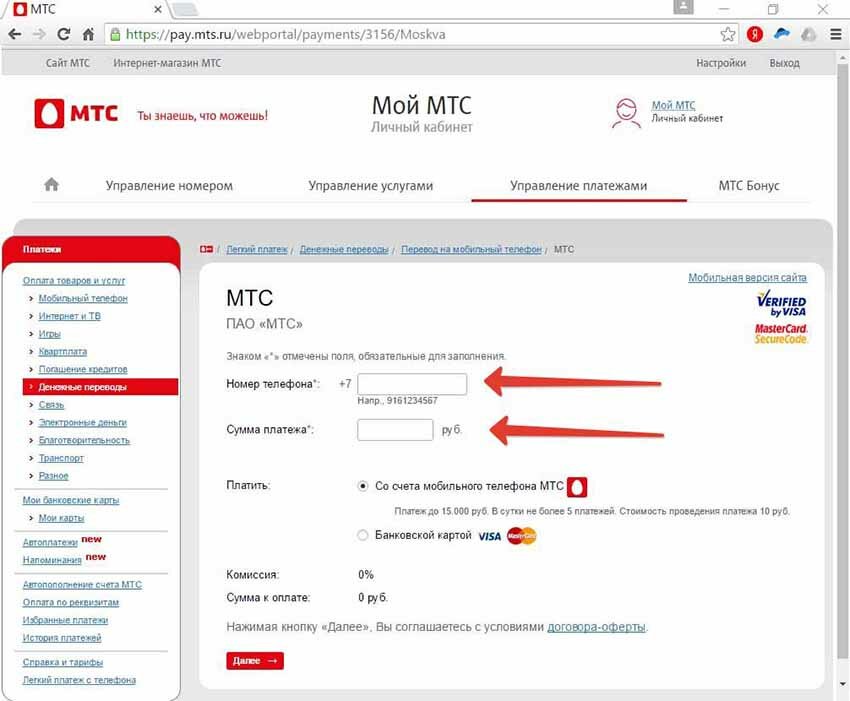This screenshot has width=850, height=701.
Task: Open Разное payment category
Action: click(54, 476)
